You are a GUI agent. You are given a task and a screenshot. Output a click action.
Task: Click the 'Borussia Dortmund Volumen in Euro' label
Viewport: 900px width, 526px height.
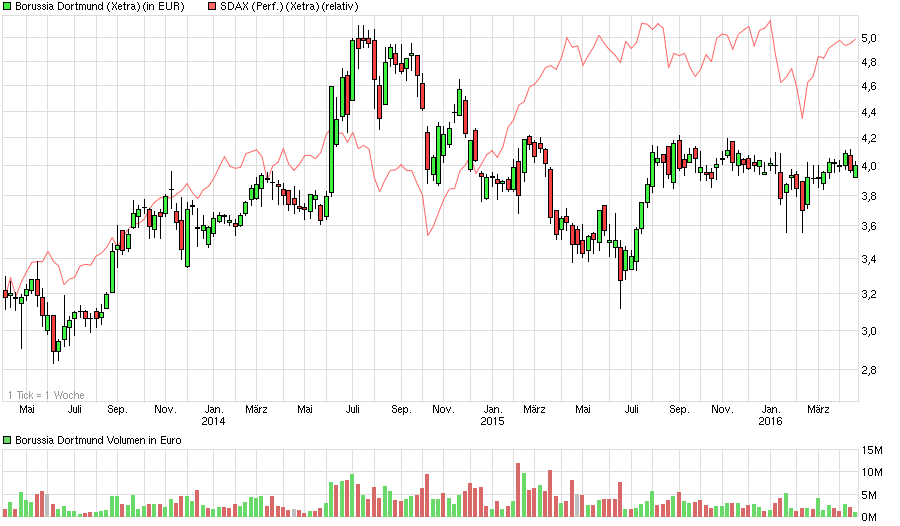[x=98, y=440]
